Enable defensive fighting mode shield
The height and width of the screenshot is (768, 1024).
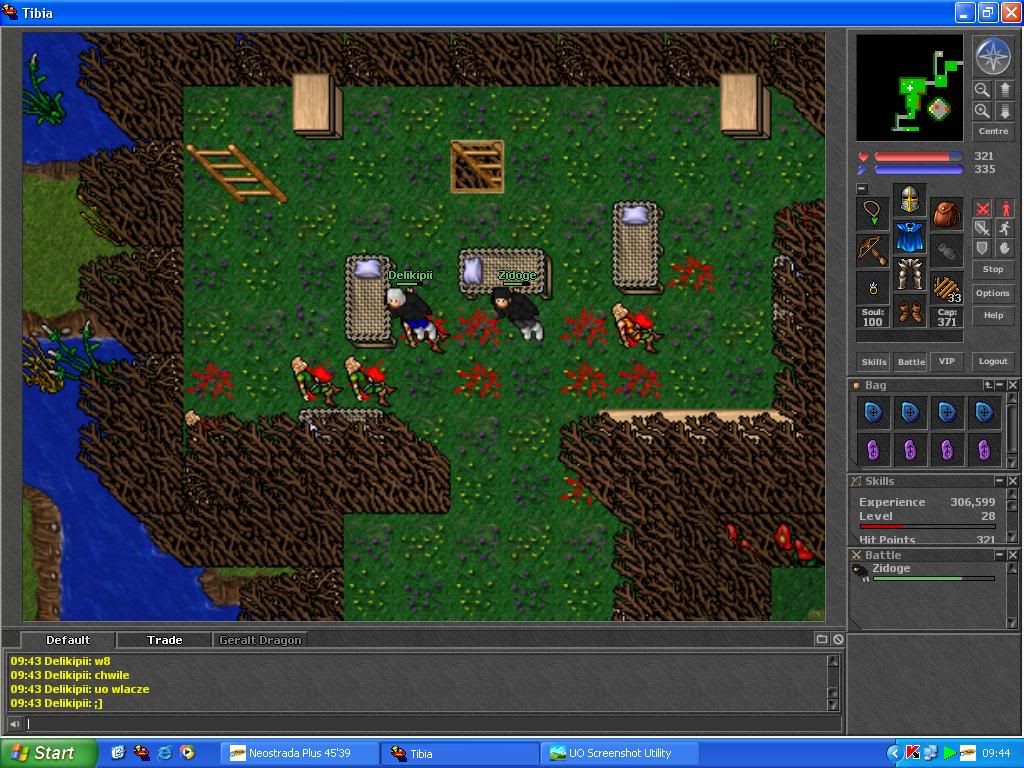click(982, 248)
